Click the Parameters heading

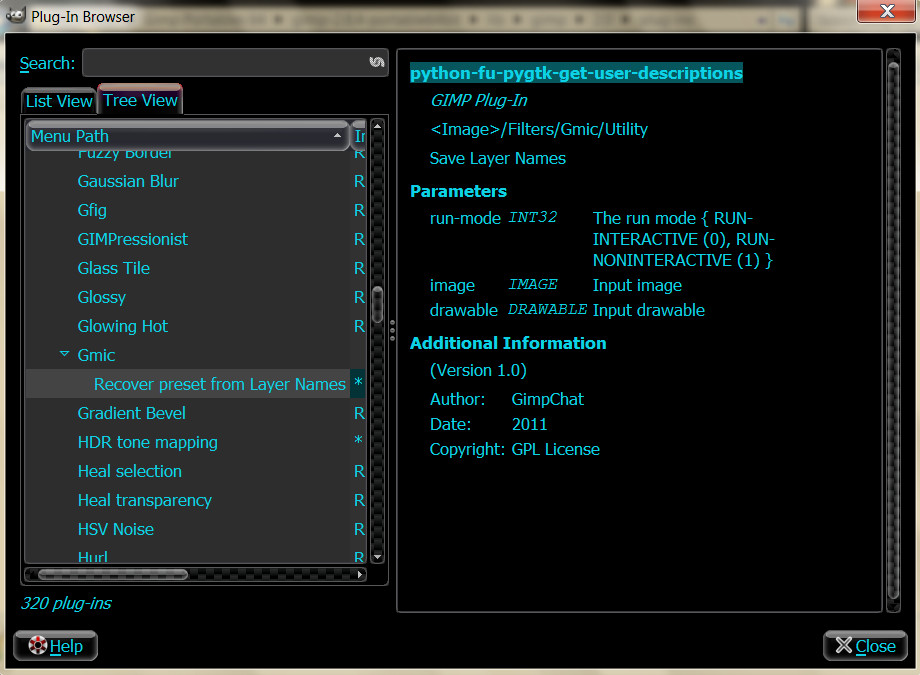(458, 191)
